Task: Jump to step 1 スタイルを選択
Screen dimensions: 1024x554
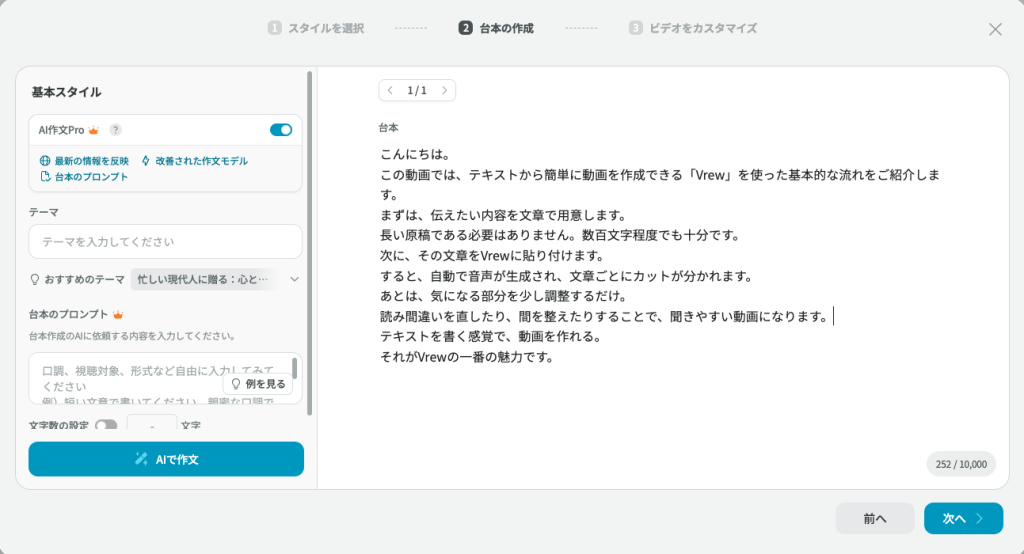Action: [316, 28]
